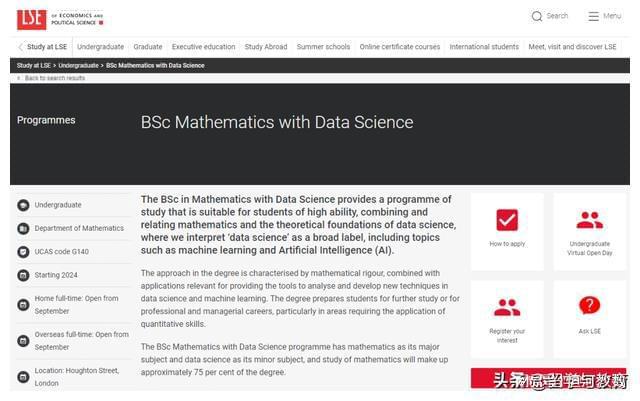The width and height of the screenshot is (640, 401).
Task: Click the Undergraduate breadcrumb link
Action: (78, 65)
